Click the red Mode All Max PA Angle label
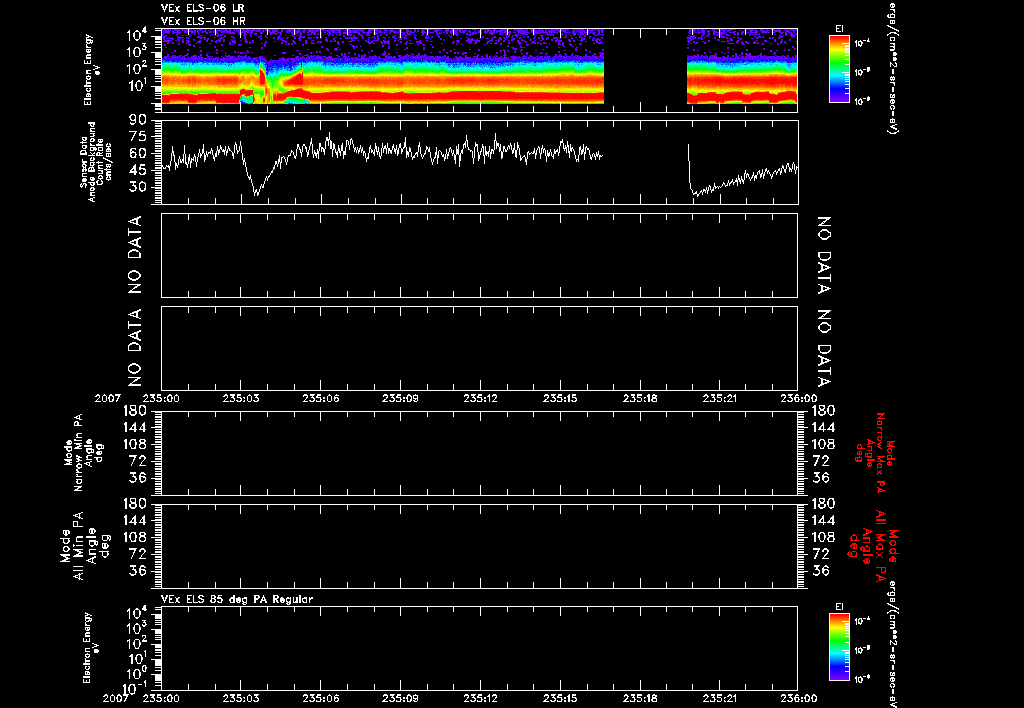Image resolution: width=1024 pixels, height=708 pixels. [874, 545]
